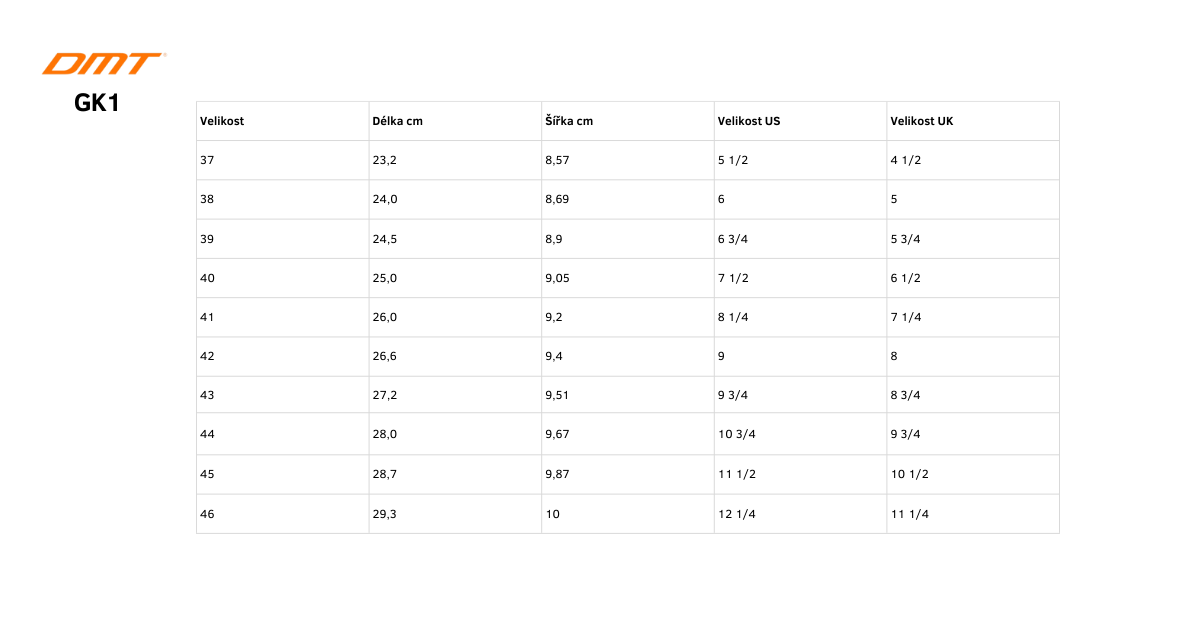The width and height of the screenshot is (1200, 628).
Task: Click the 29,3 length value
Action: 385,514
